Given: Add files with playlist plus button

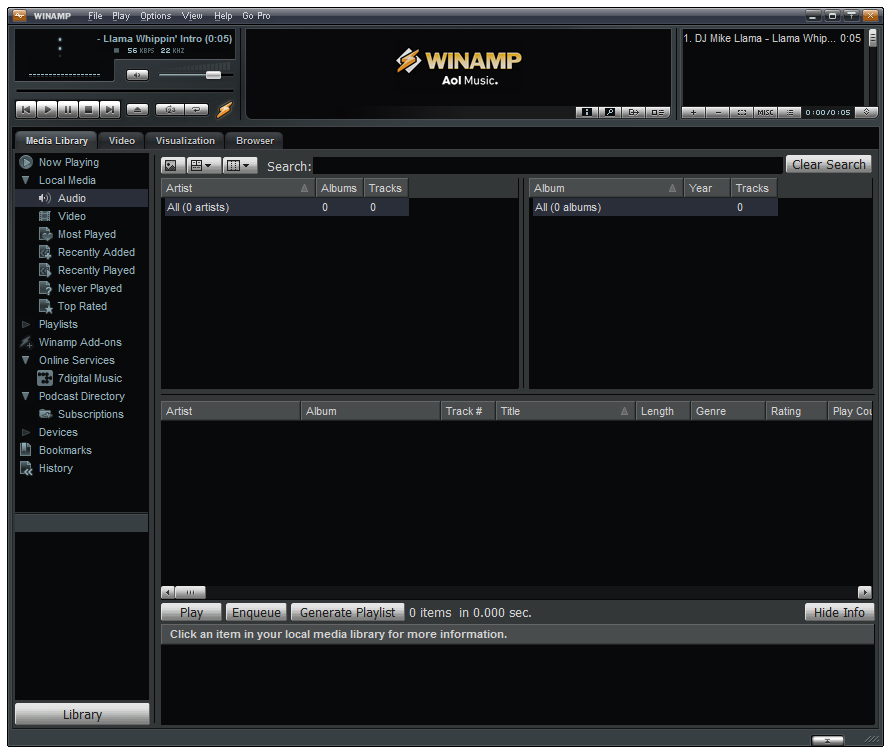Looking at the screenshot, I should (x=693, y=112).
